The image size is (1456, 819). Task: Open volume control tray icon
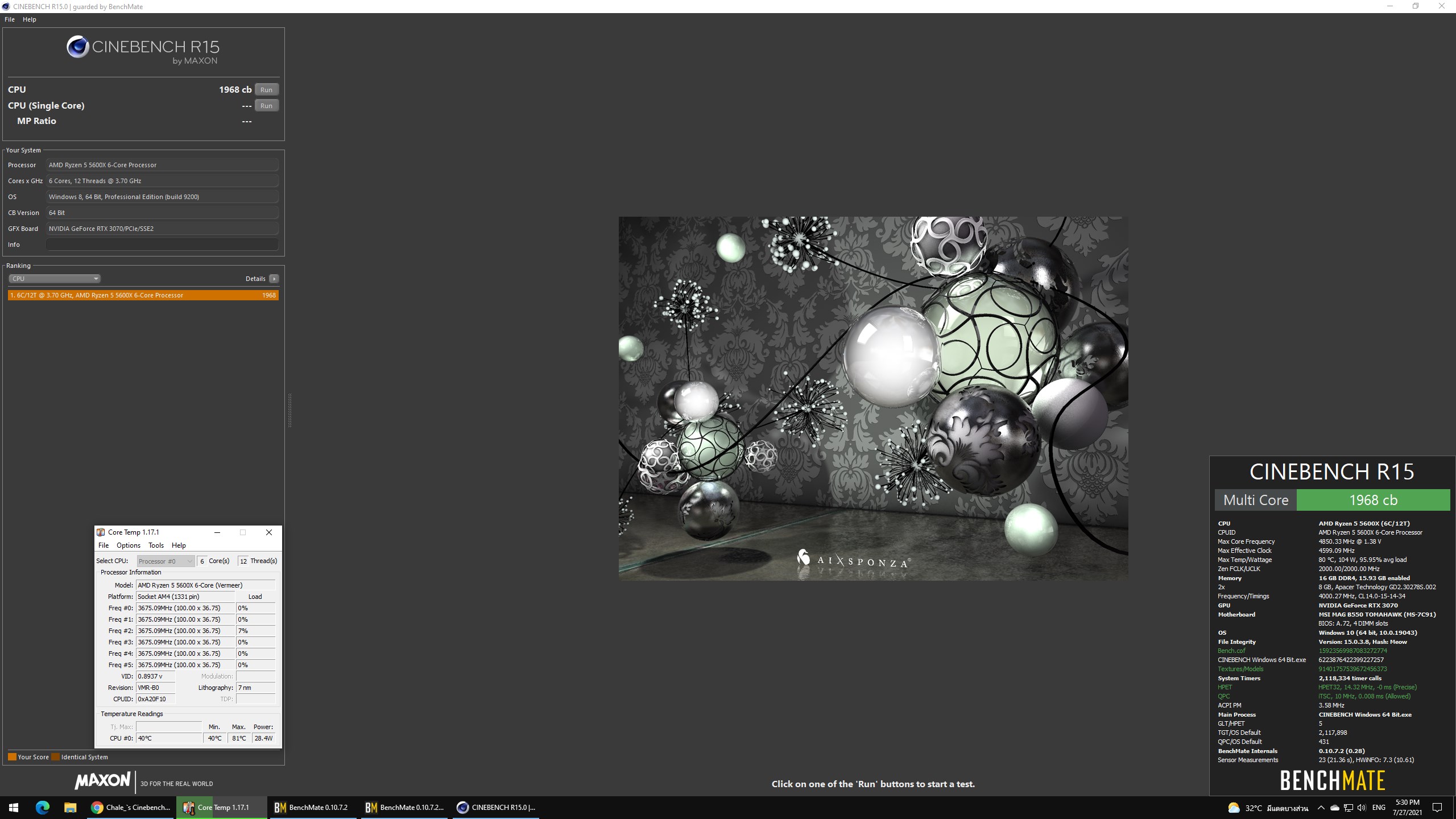click(x=1362, y=808)
